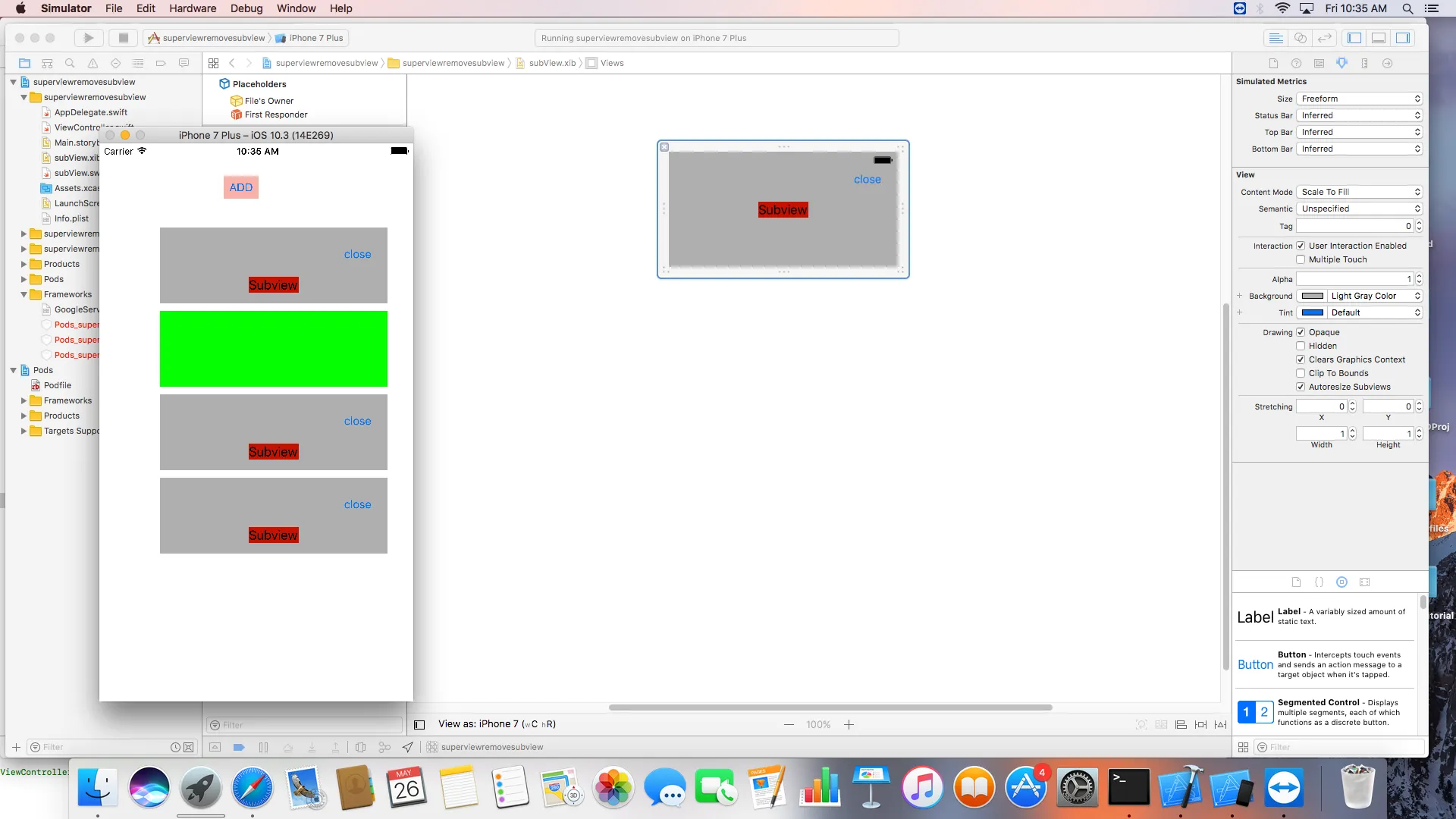Open the Hardware menu
1456x819 pixels.
pyautogui.click(x=192, y=8)
